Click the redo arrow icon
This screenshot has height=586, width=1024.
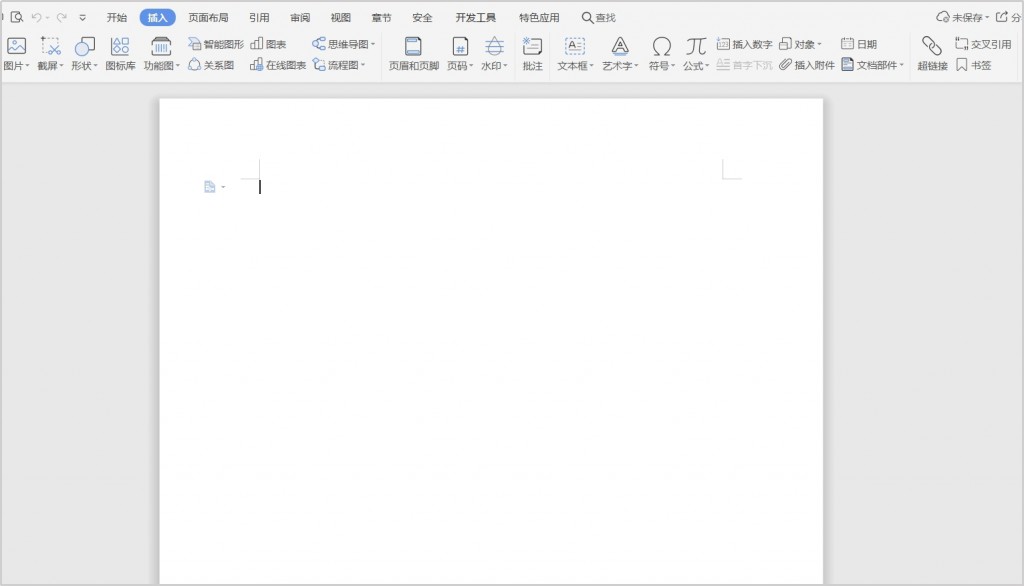tap(61, 18)
